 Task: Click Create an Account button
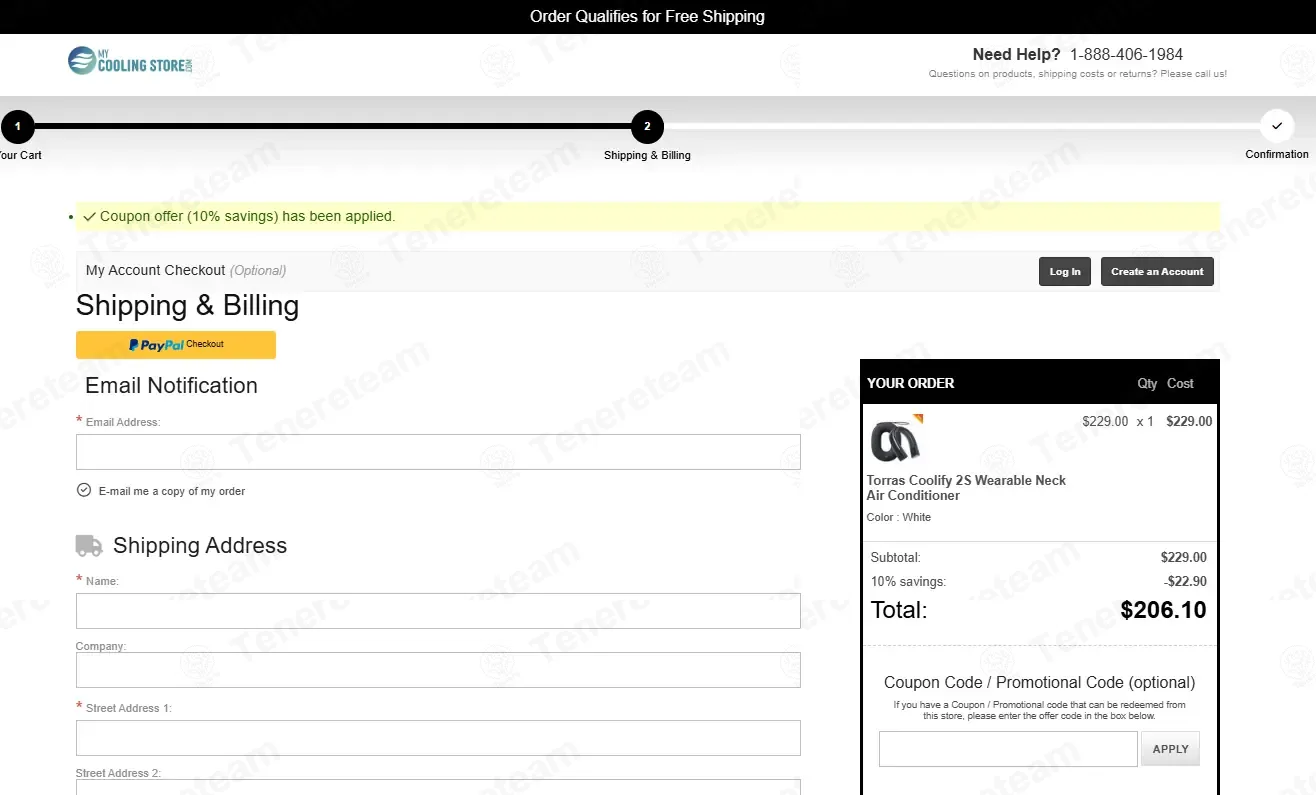click(1157, 272)
